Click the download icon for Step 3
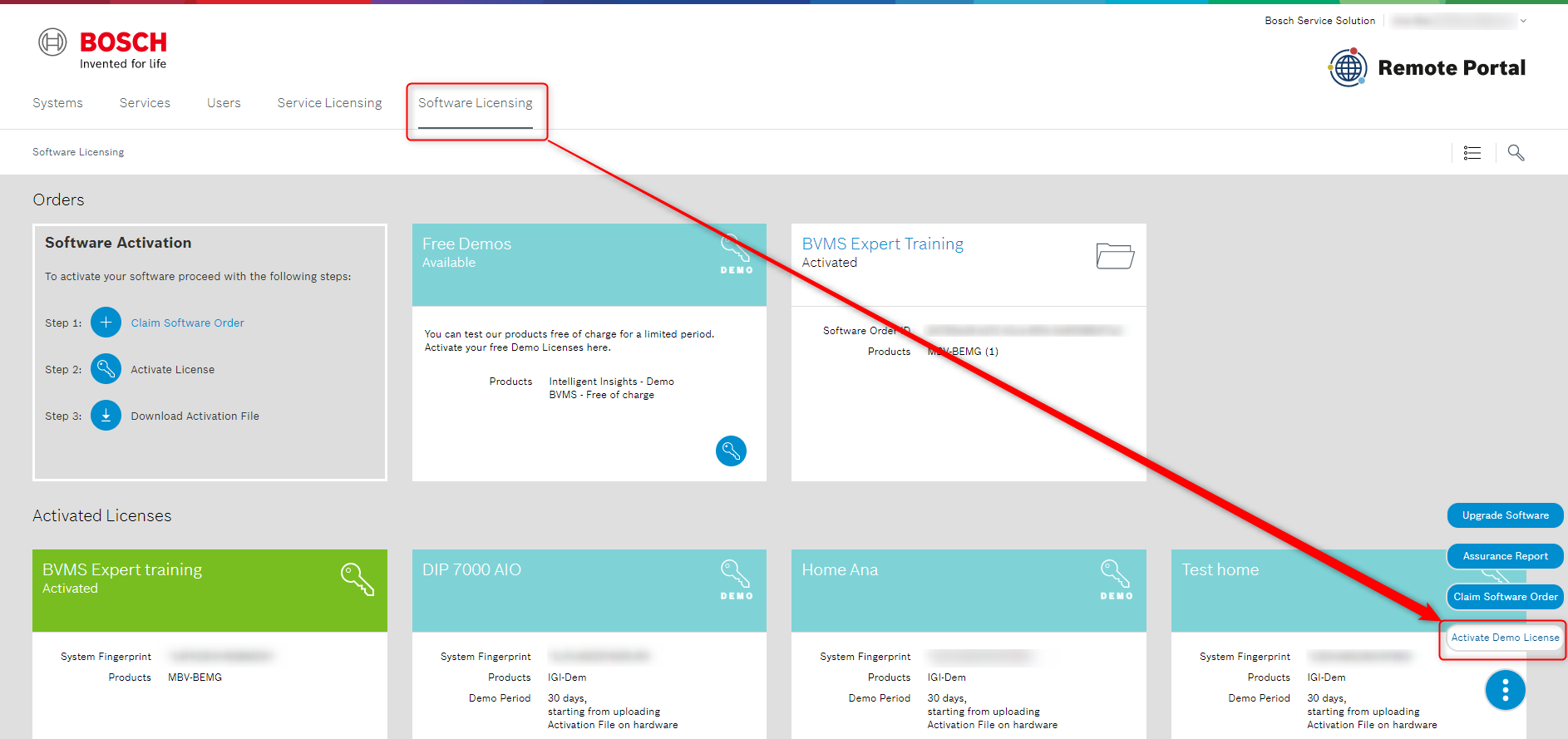 (x=106, y=416)
